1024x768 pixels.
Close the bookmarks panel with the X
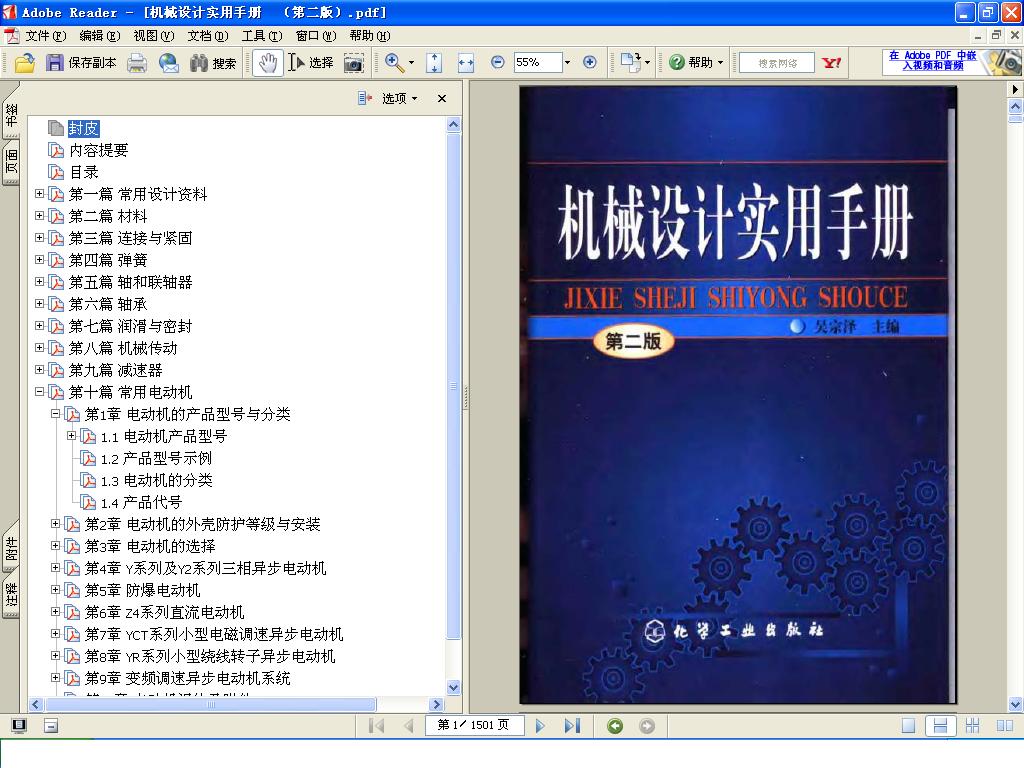(x=442, y=99)
